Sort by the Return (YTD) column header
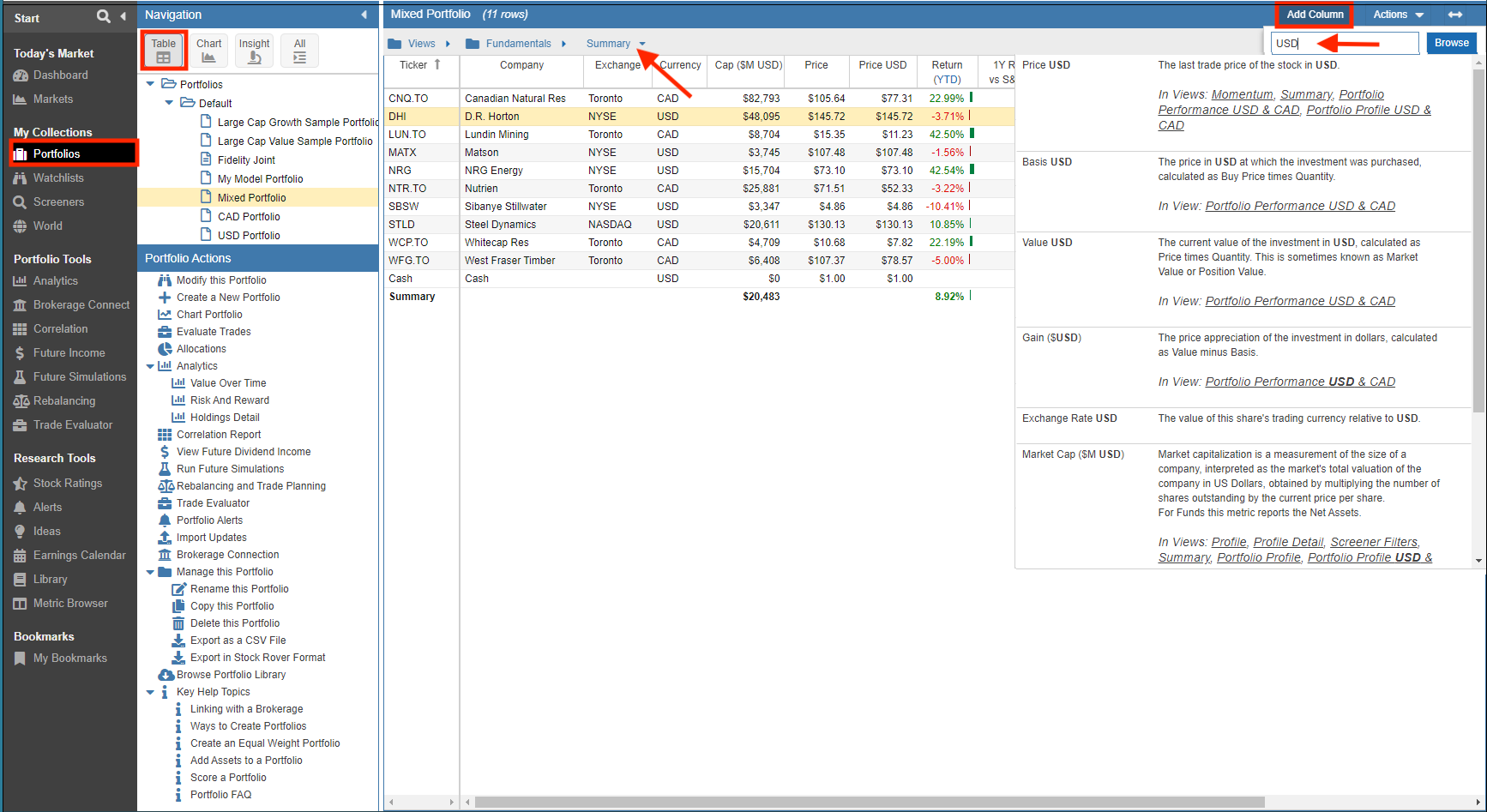Viewport: 1487px width, 812px height. coord(947,72)
